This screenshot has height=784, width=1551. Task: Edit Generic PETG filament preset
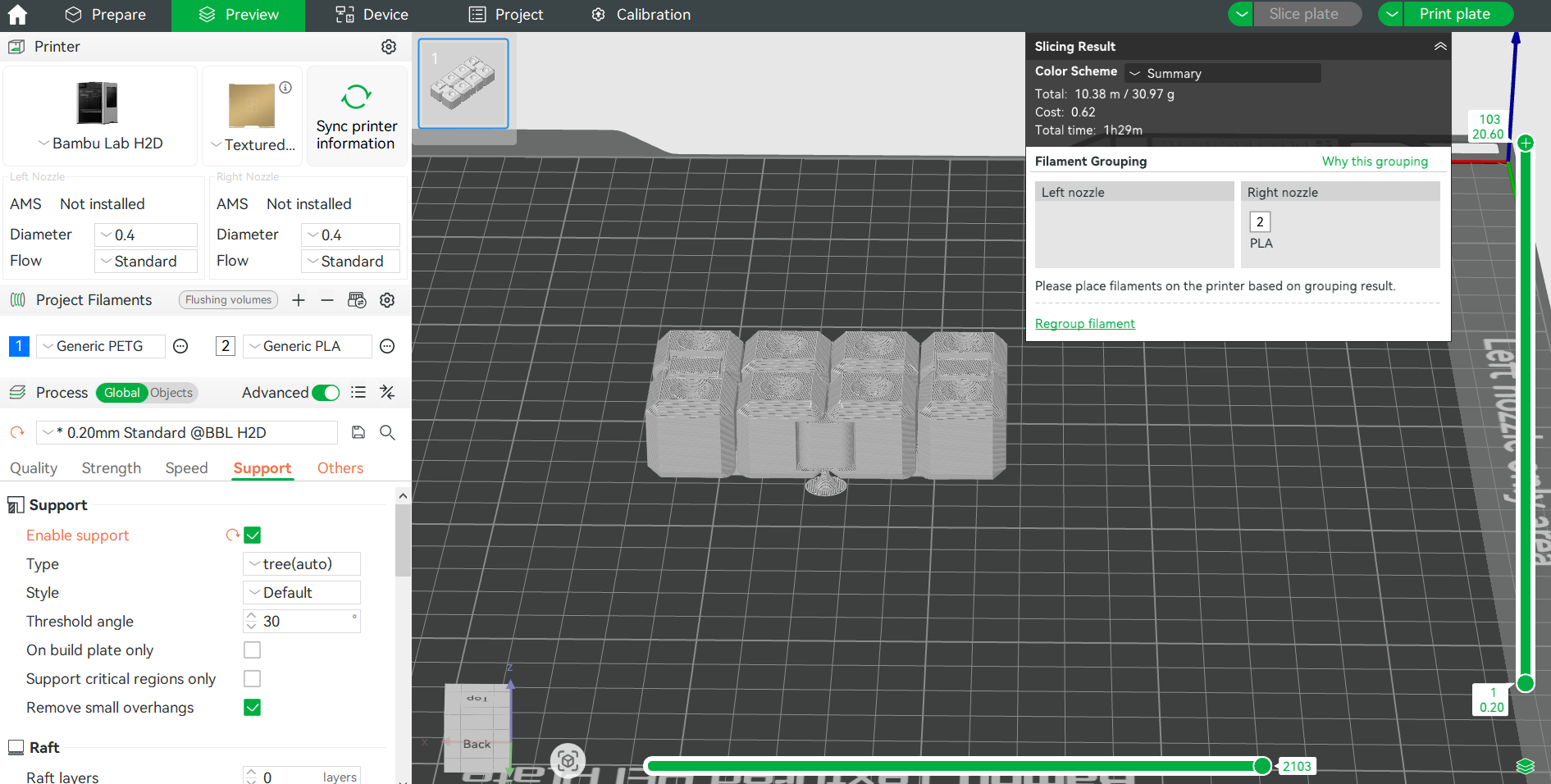tap(180, 346)
